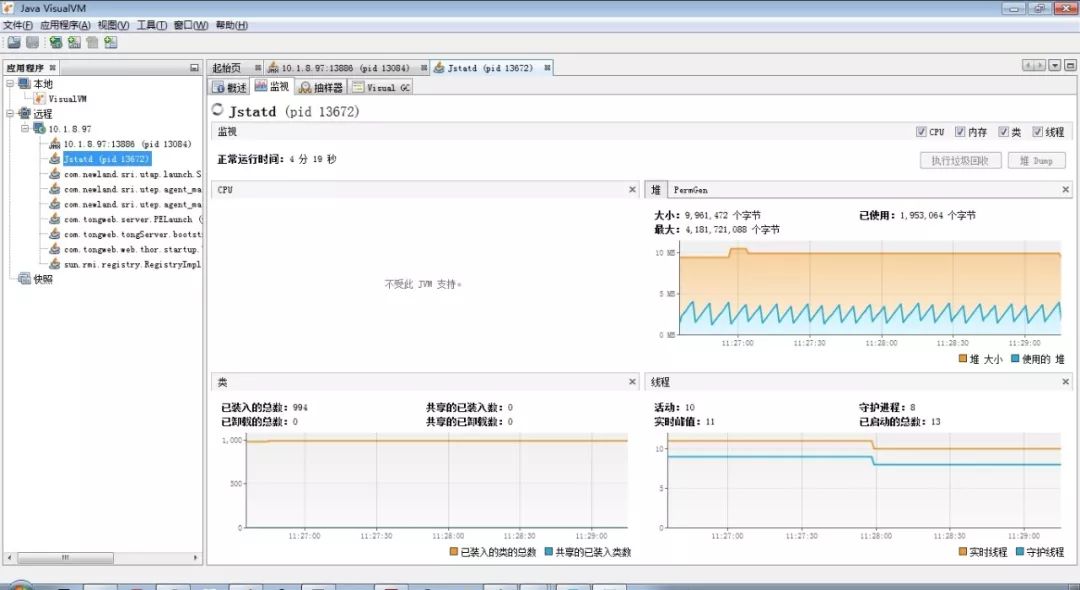1080x590 pixels.
Task: Click the network icon beside 远程
Action: pos(25,114)
